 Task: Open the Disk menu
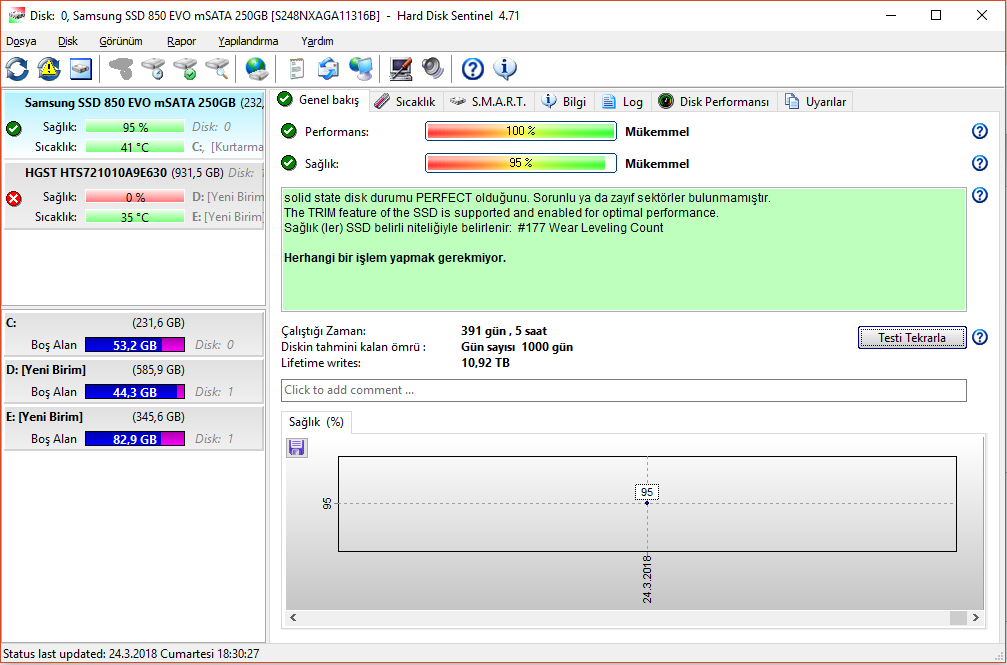click(67, 41)
